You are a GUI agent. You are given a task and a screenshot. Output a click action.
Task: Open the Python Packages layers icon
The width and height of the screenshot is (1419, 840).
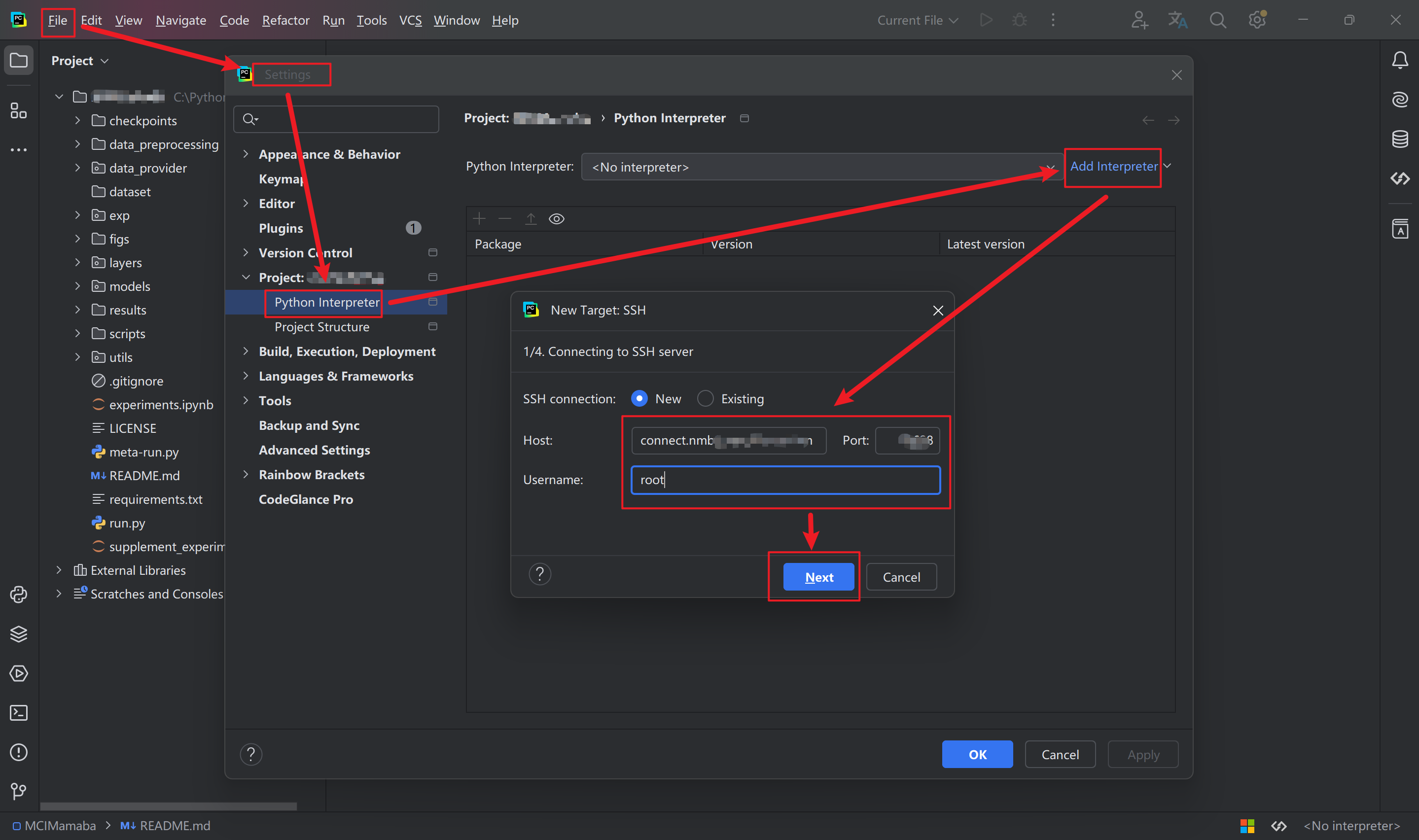point(19,634)
